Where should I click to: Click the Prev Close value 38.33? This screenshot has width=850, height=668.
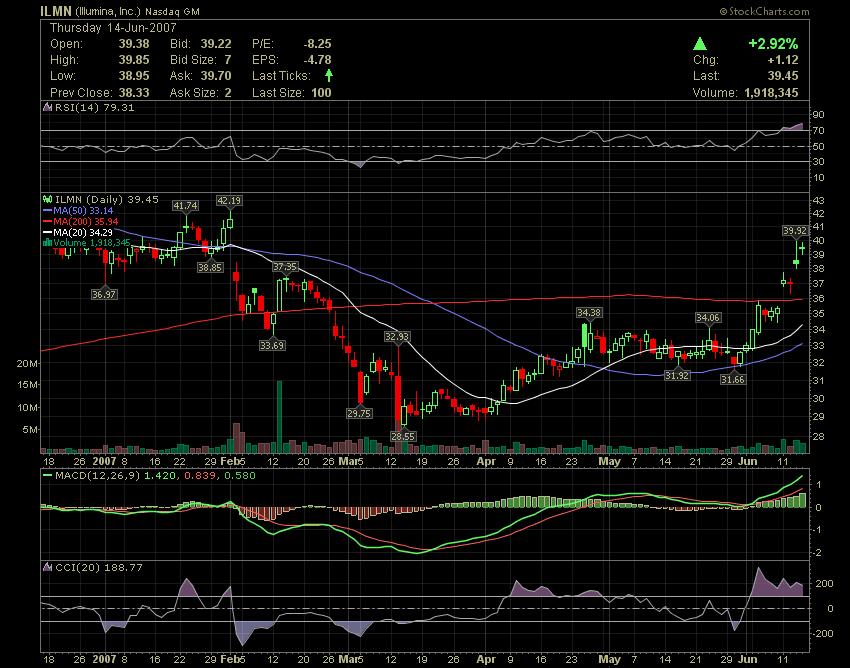[x=134, y=92]
